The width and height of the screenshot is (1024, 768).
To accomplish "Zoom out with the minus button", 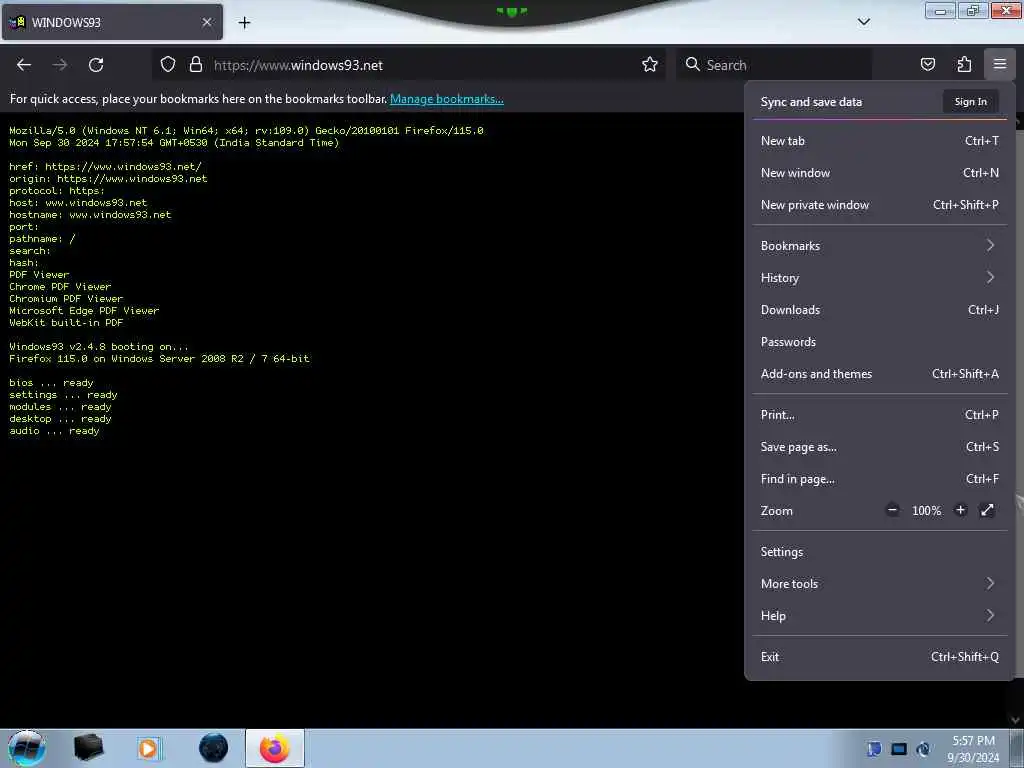I will (x=892, y=510).
